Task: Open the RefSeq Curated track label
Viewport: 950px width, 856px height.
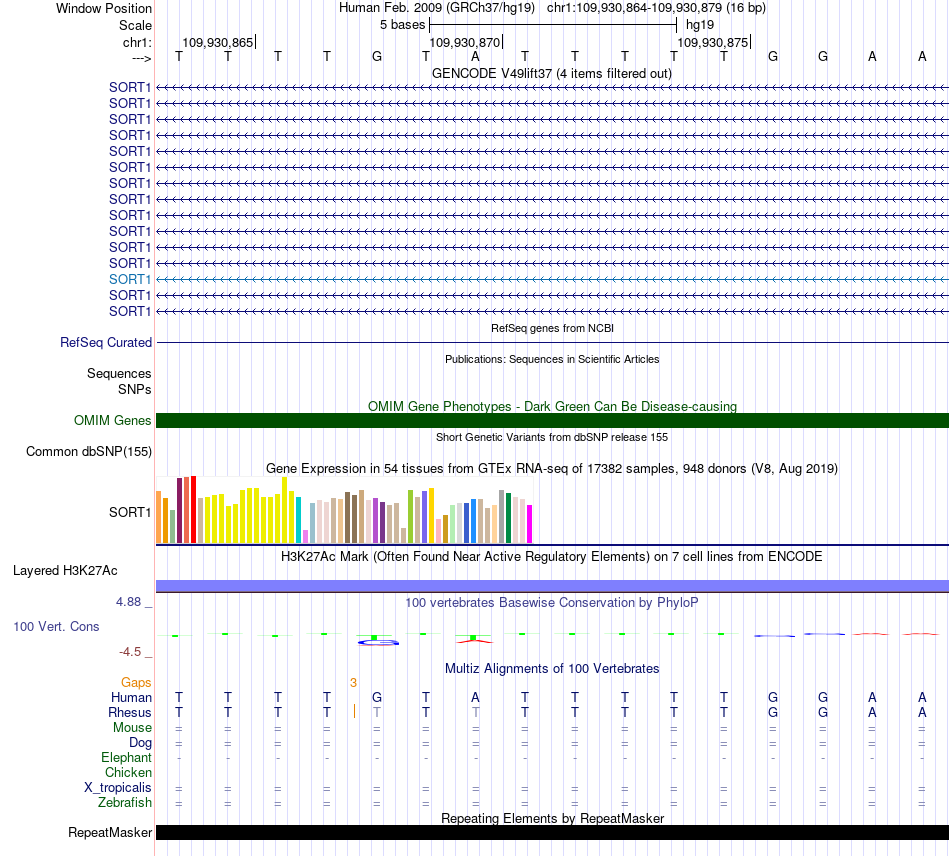Action: (106, 342)
